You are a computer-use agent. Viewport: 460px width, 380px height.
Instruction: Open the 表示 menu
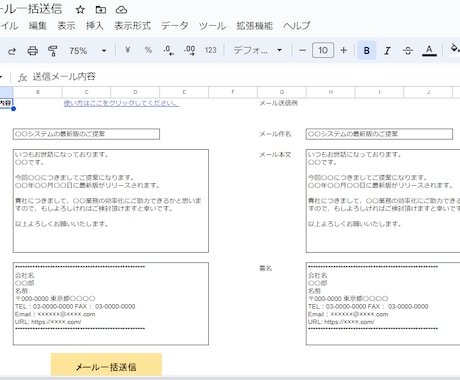66,26
